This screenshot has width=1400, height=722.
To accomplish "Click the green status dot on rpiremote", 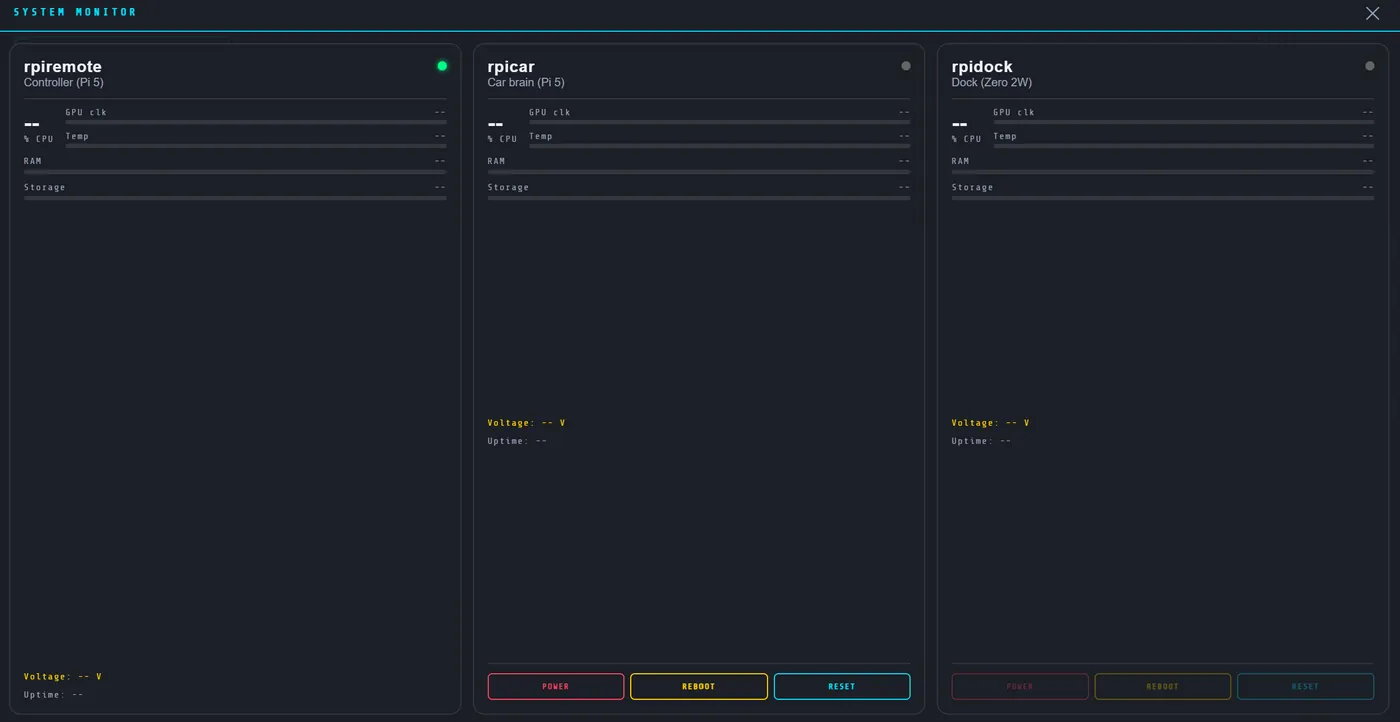I will (442, 66).
